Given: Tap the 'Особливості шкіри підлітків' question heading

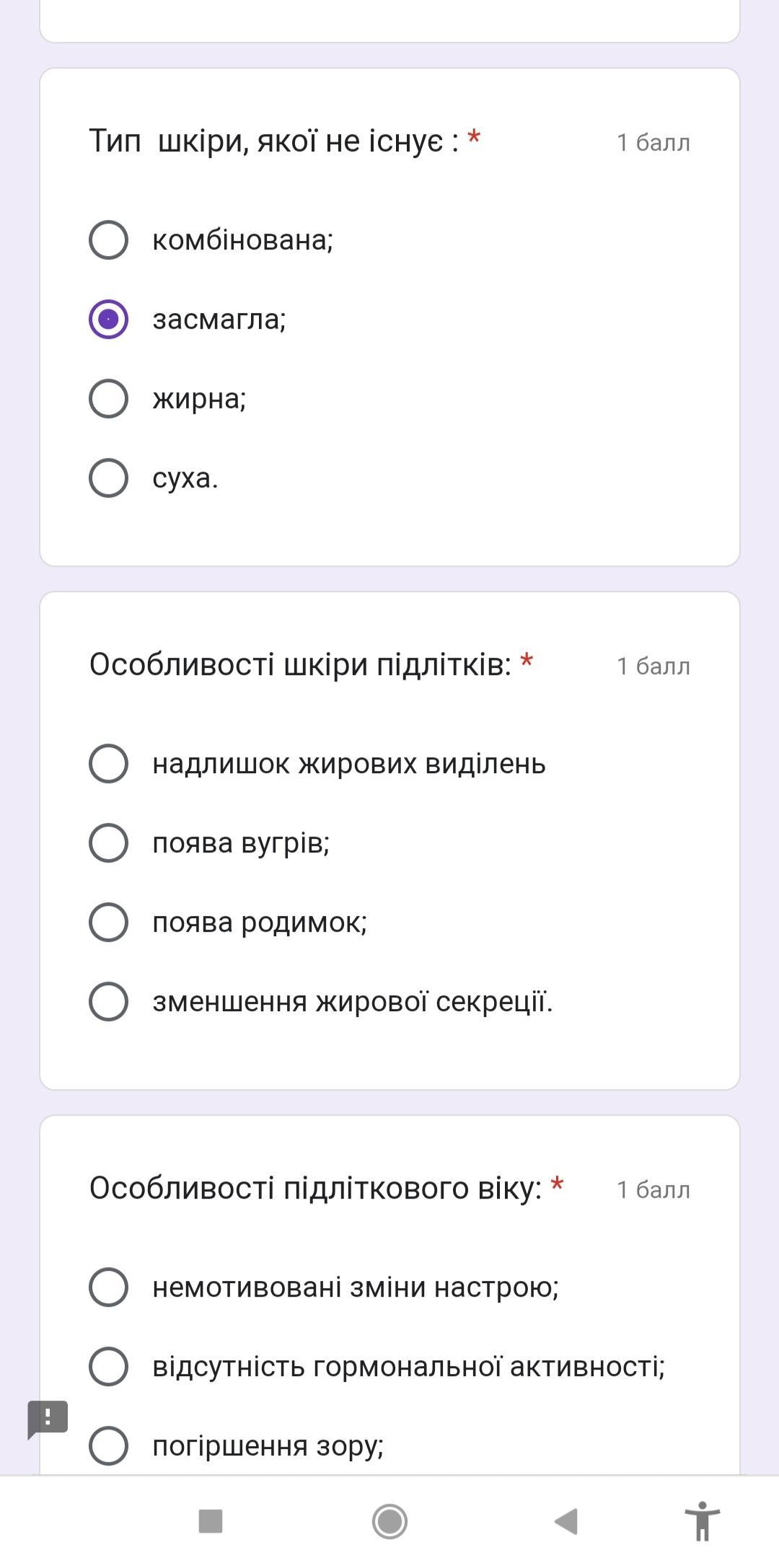Looking at the screenshot, I should coord(300,664).
